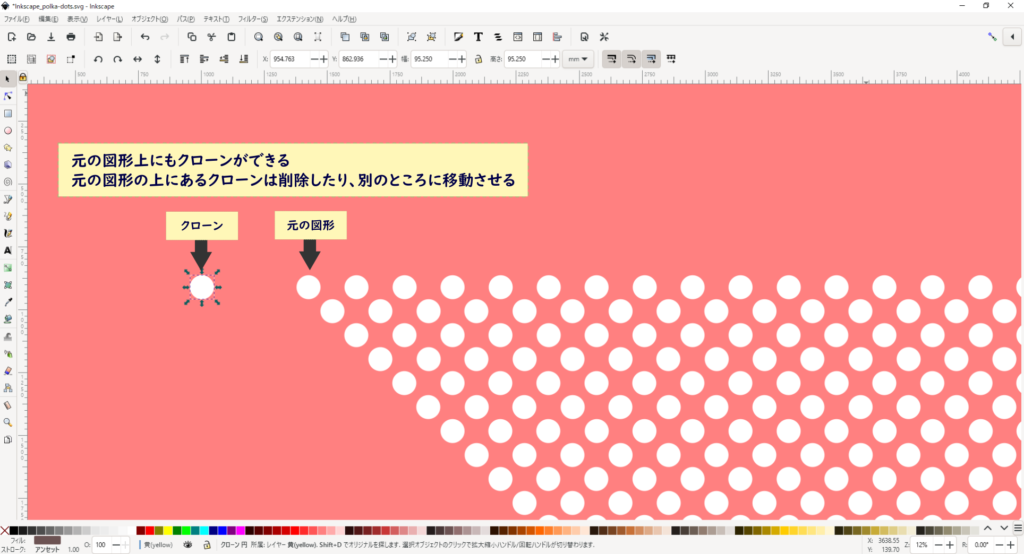Toggle move gradients with object

pyautogui.click(x=651, y=59)
